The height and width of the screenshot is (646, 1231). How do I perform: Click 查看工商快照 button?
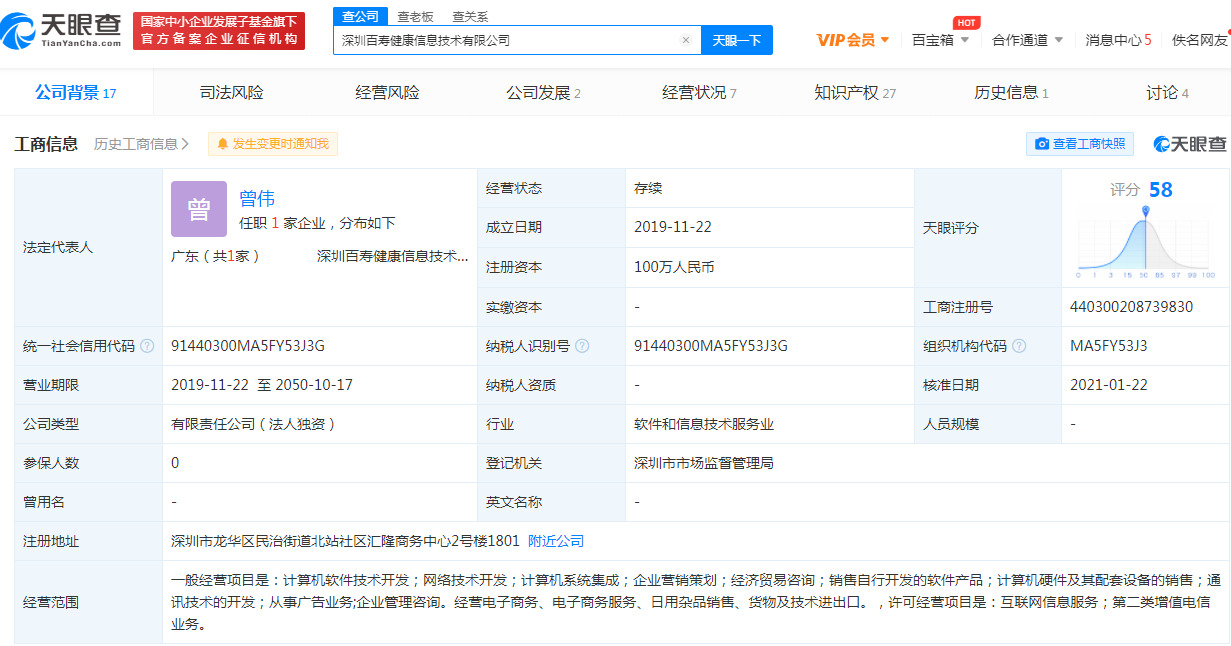[1080, 144]
